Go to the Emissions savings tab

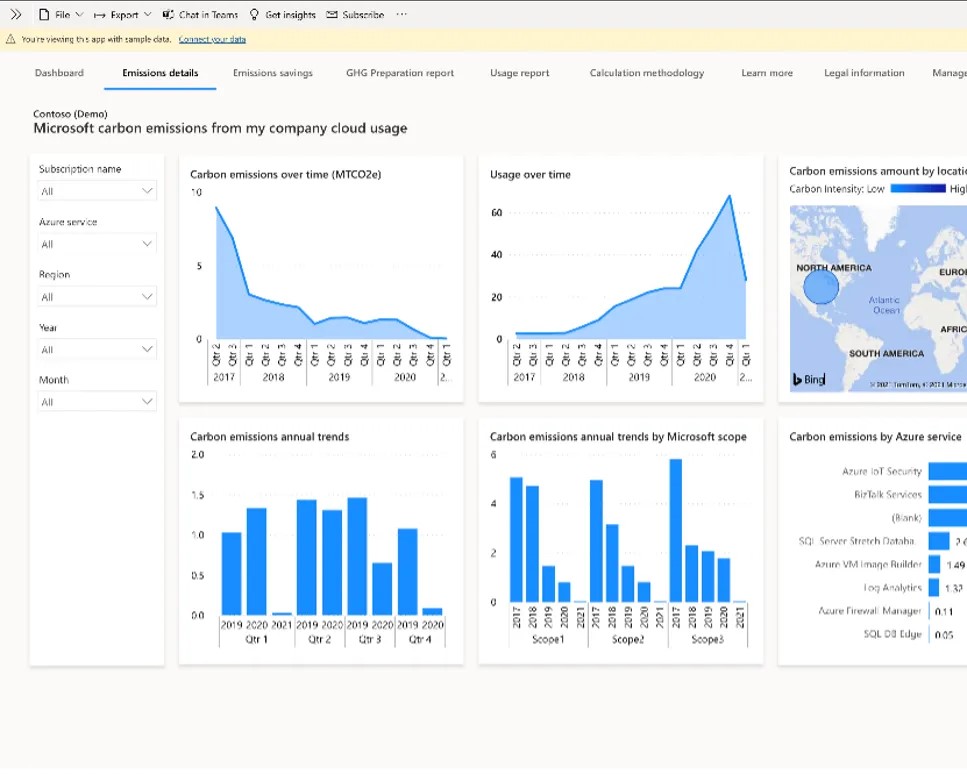click(273, 73)
